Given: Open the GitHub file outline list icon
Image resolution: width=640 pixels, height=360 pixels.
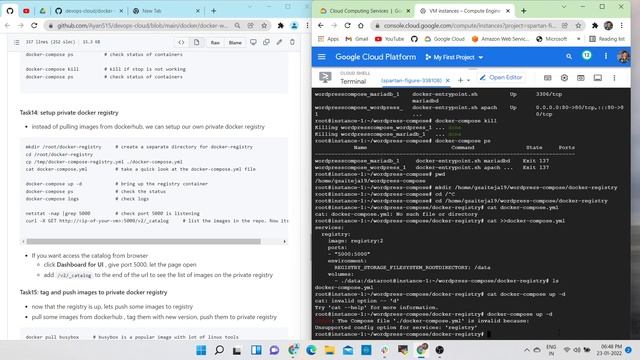Looking at the screenshot, I should [x=16, y=42].
